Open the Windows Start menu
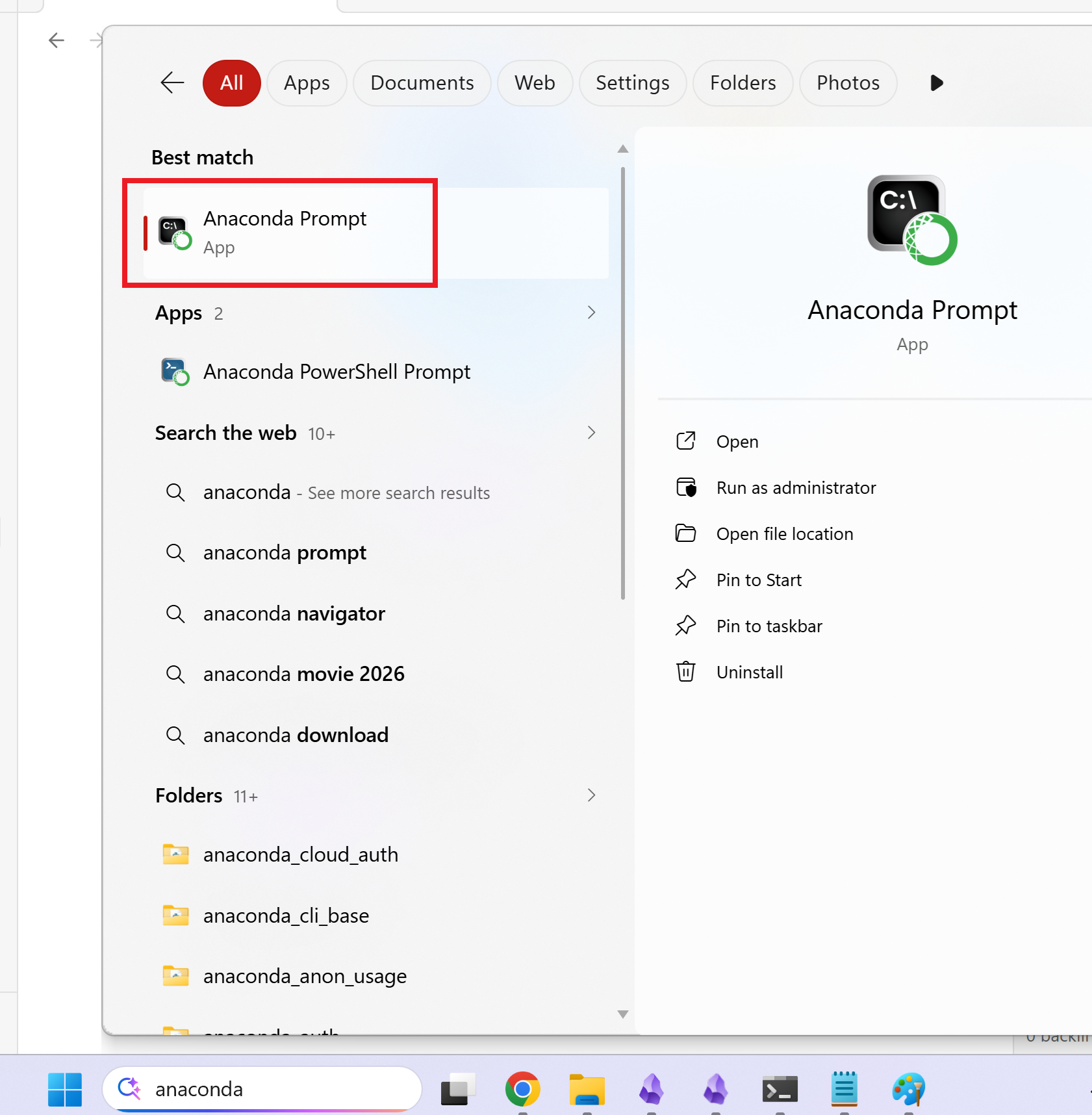Screen dimensions: 1092x1115 65,1089
